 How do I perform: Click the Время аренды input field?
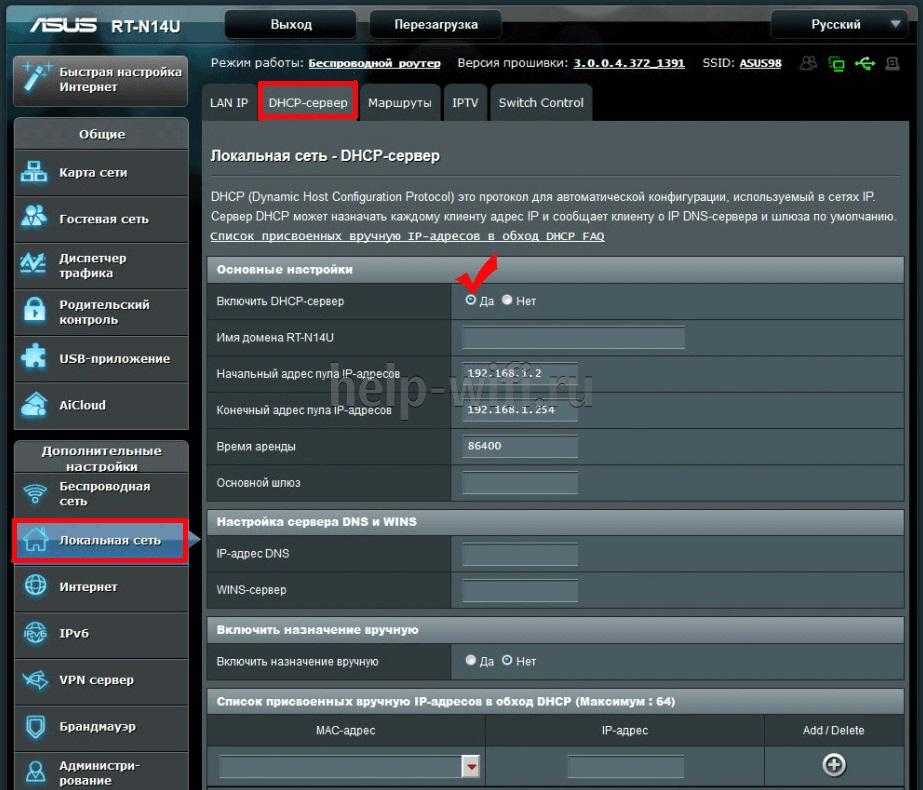tap(520, 446)
